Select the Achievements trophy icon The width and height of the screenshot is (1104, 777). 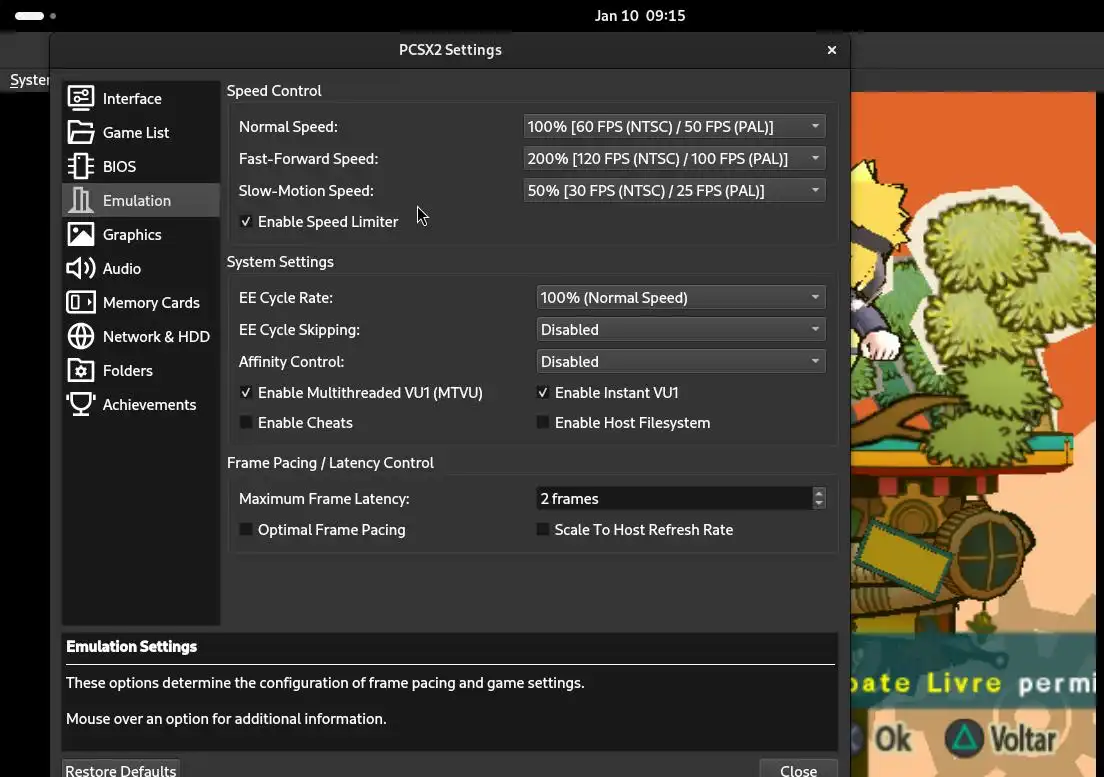(80, 404)
